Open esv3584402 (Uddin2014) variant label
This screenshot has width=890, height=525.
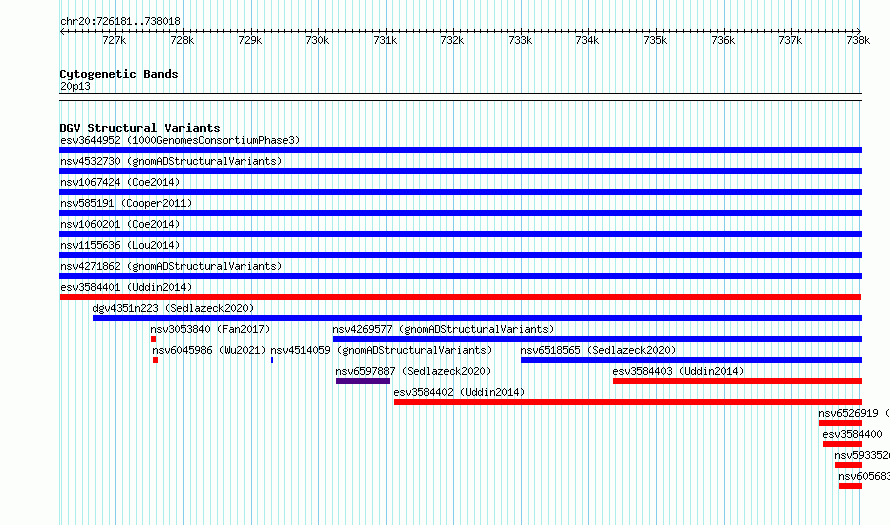459,392
